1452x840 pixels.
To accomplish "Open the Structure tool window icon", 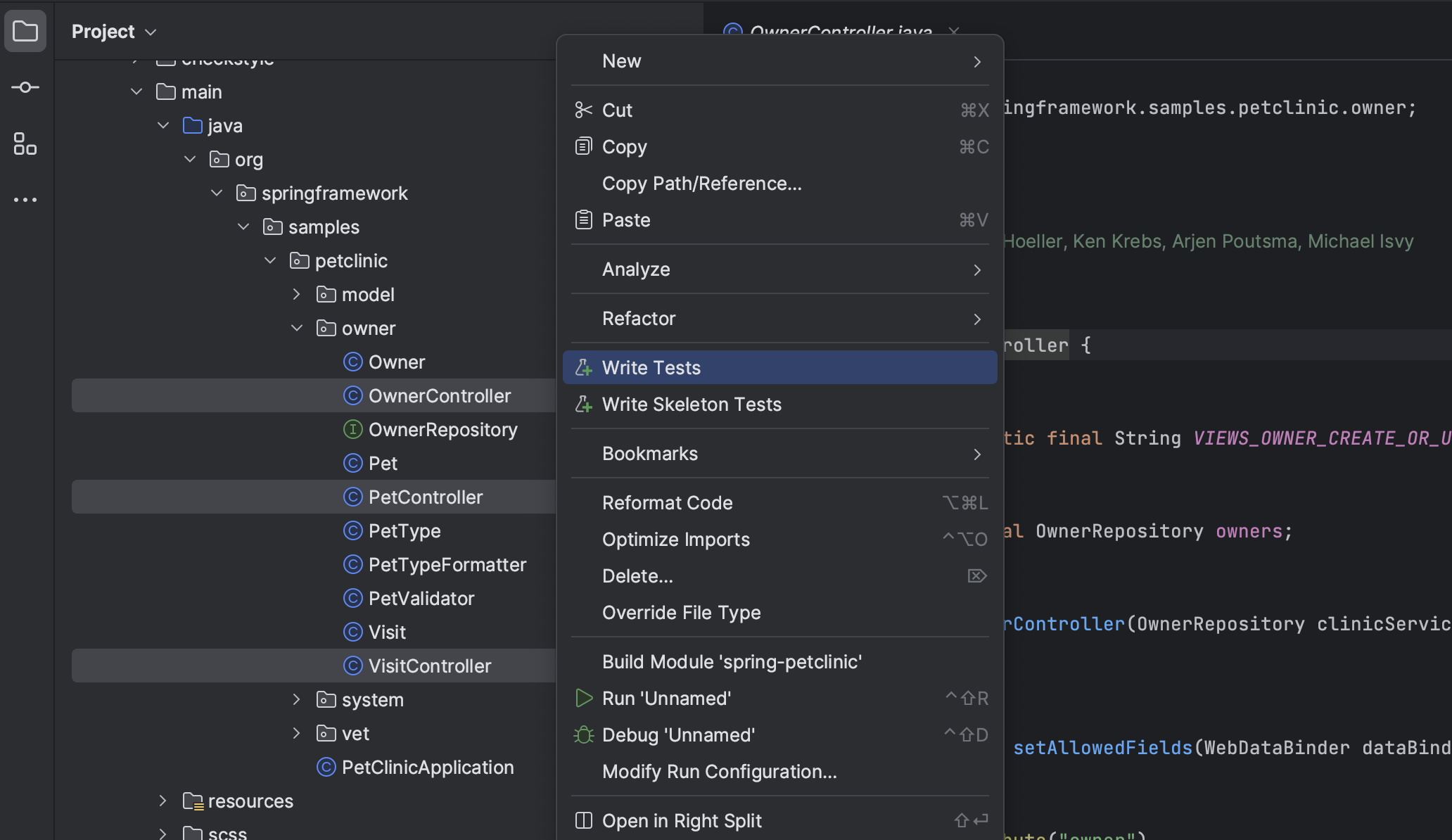I will click(x=25, y=144).
